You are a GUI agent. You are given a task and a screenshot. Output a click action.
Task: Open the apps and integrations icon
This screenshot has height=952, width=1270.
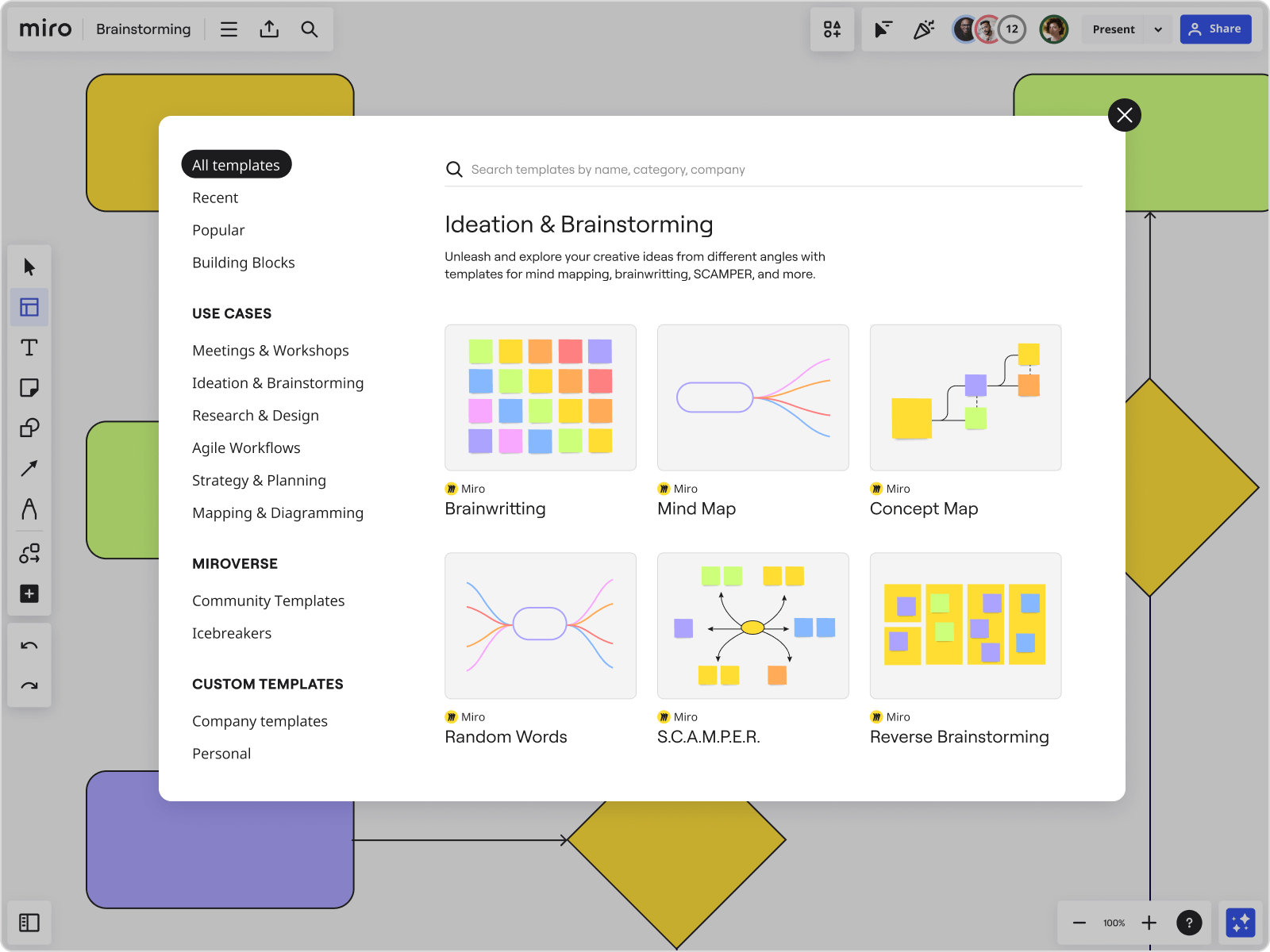(x=832, y=29)
